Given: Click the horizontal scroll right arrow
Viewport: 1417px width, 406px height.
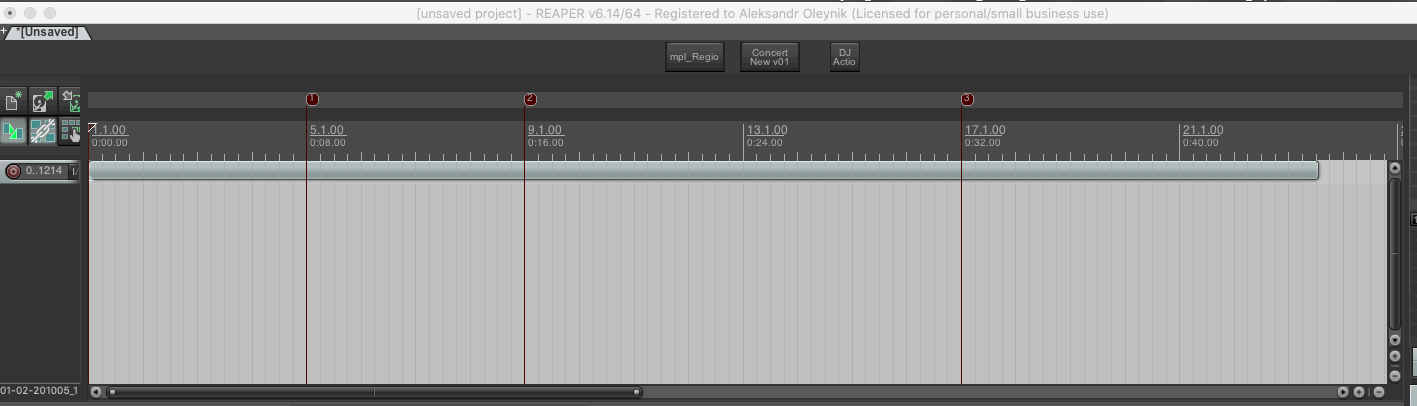Looking at the screenshot, I should 1345,392.
